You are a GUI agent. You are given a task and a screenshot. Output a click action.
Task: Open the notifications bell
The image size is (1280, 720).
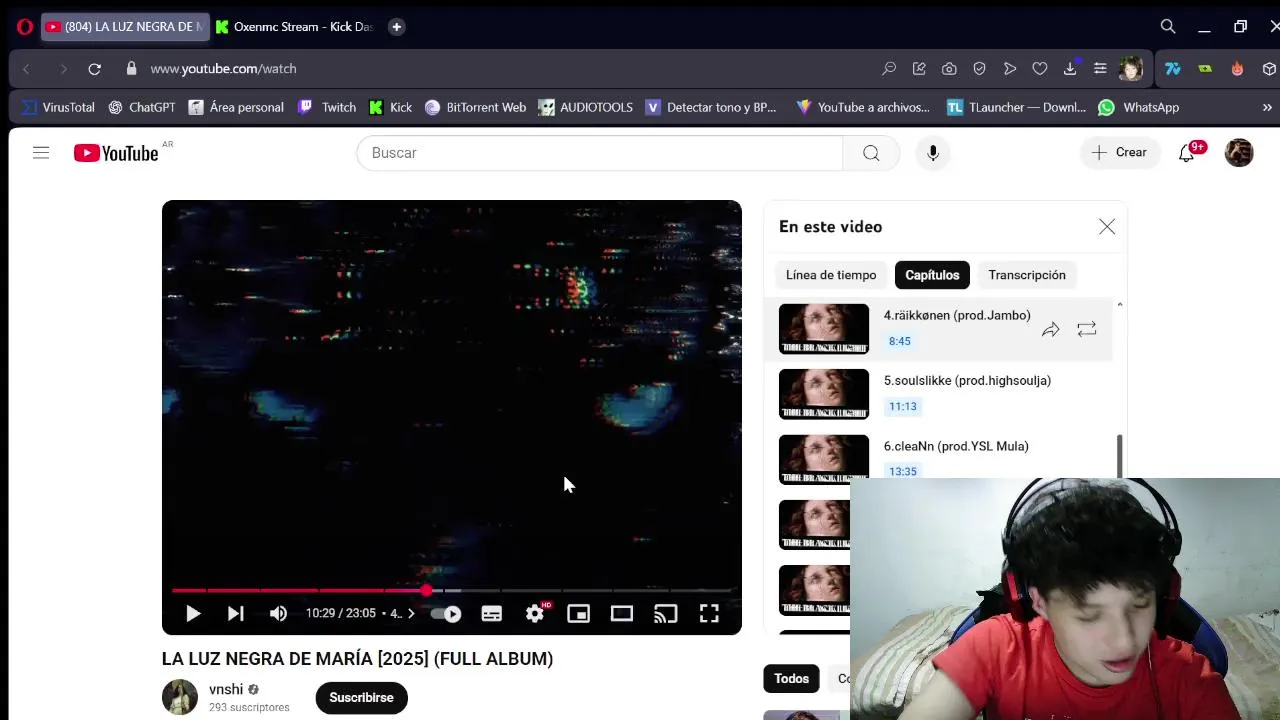(x=1187, y=153)
